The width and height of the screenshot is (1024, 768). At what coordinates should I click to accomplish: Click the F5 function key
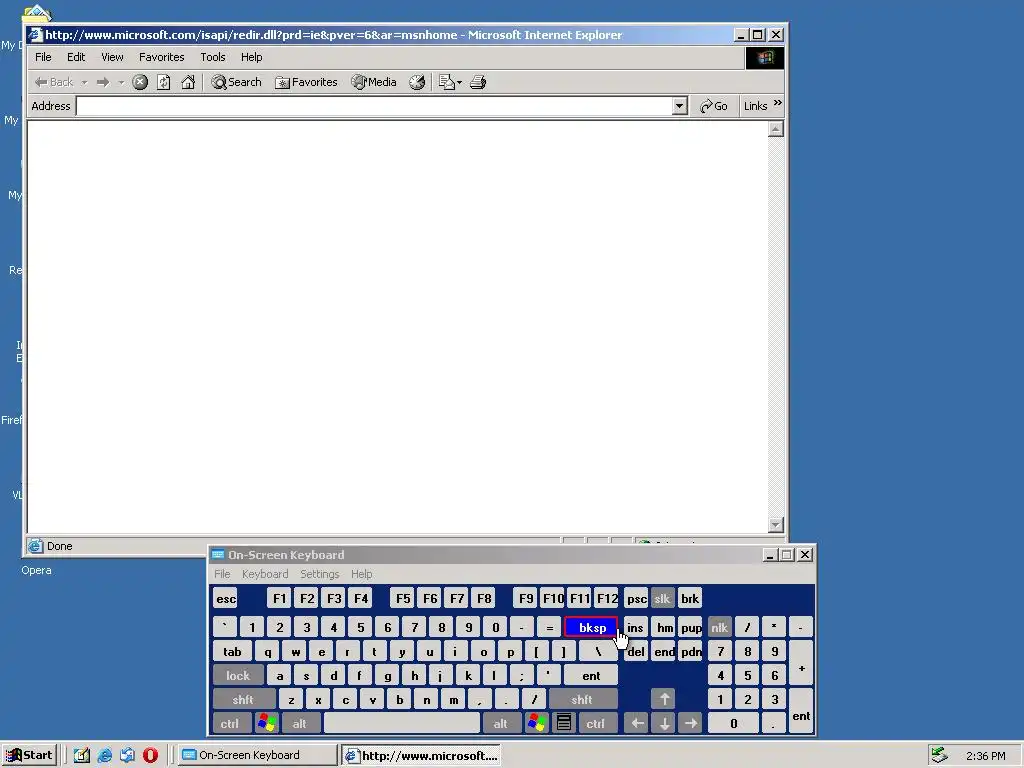tap(403, 599)
